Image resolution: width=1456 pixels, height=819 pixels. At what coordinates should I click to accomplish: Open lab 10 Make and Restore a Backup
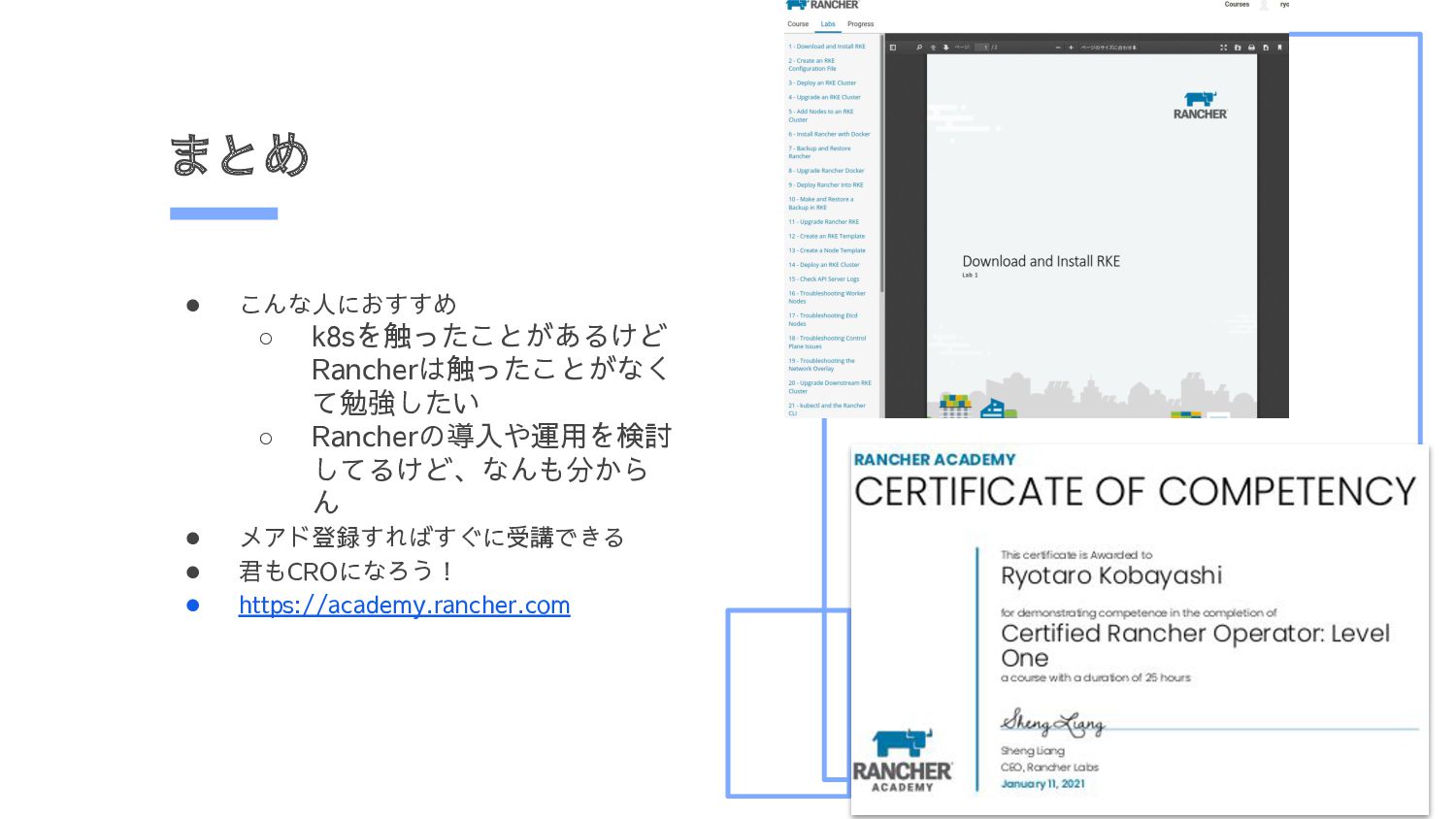(x=821, y=203)
